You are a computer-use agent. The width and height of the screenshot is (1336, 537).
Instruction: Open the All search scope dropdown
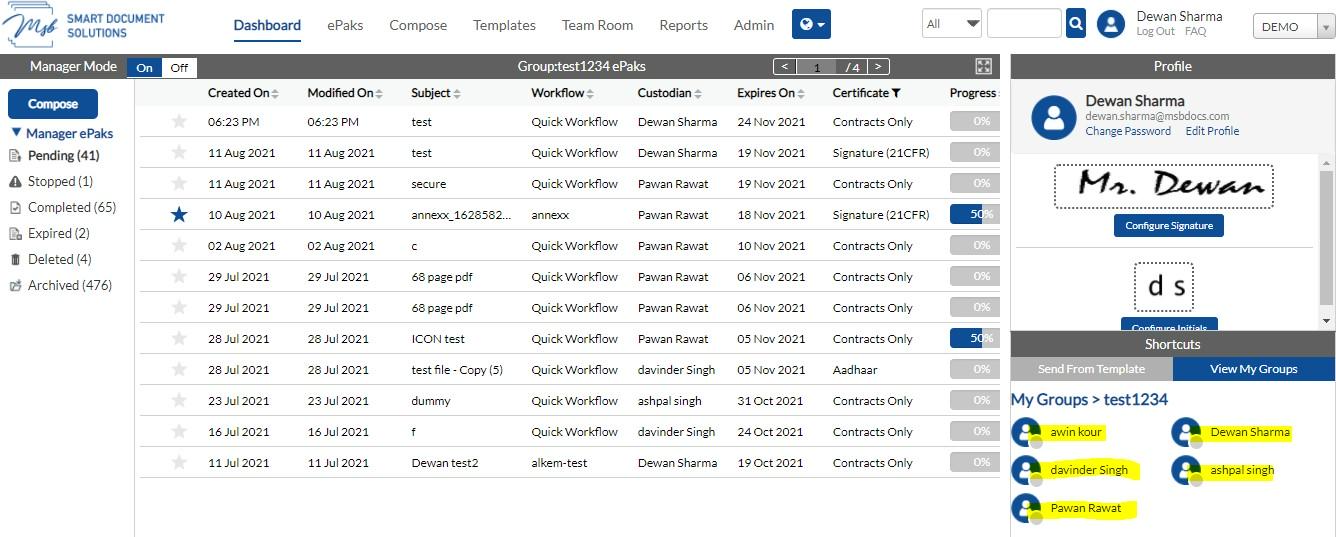pos(951,24)
